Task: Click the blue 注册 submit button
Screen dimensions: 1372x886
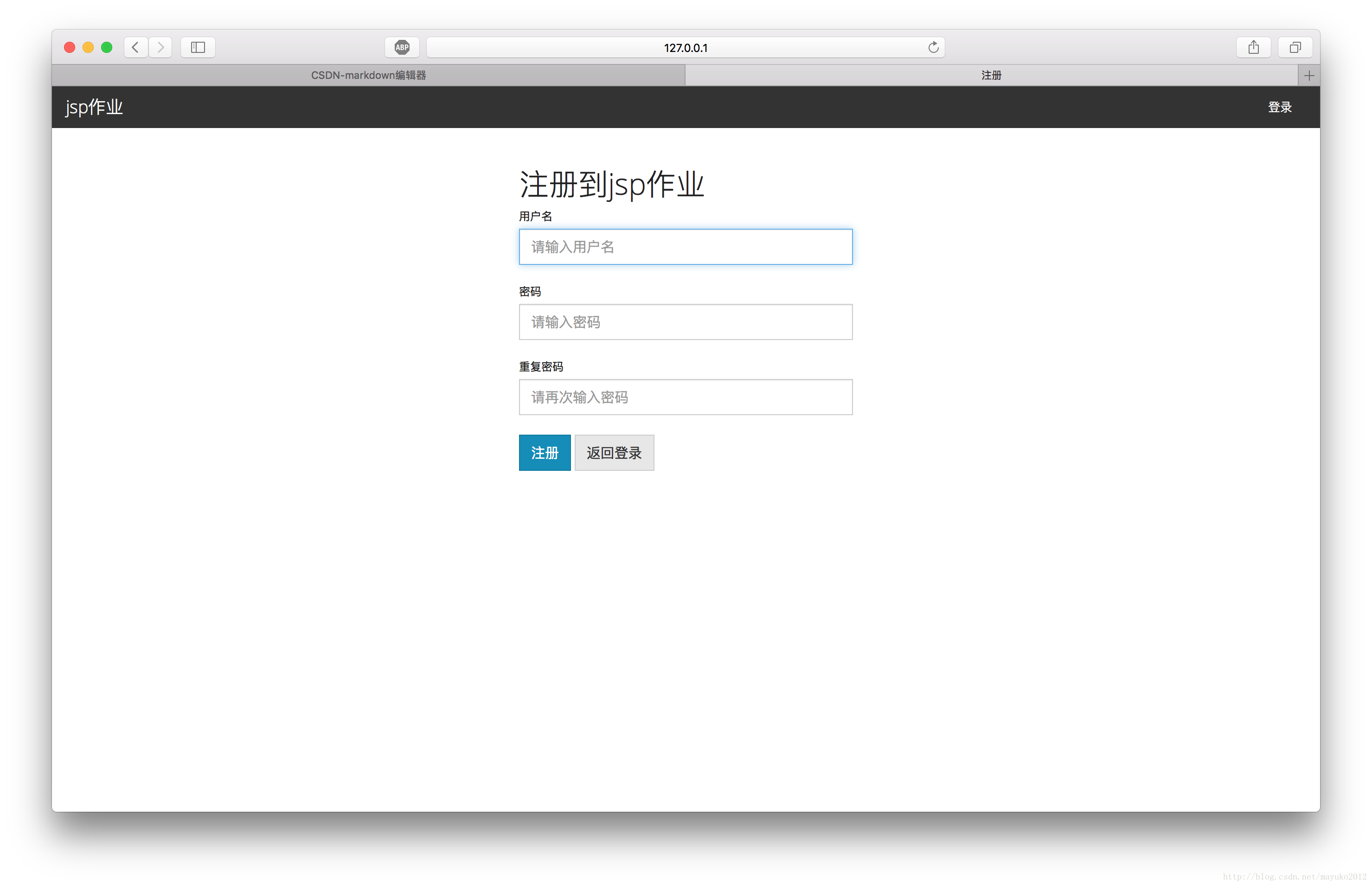Action: 544,453
